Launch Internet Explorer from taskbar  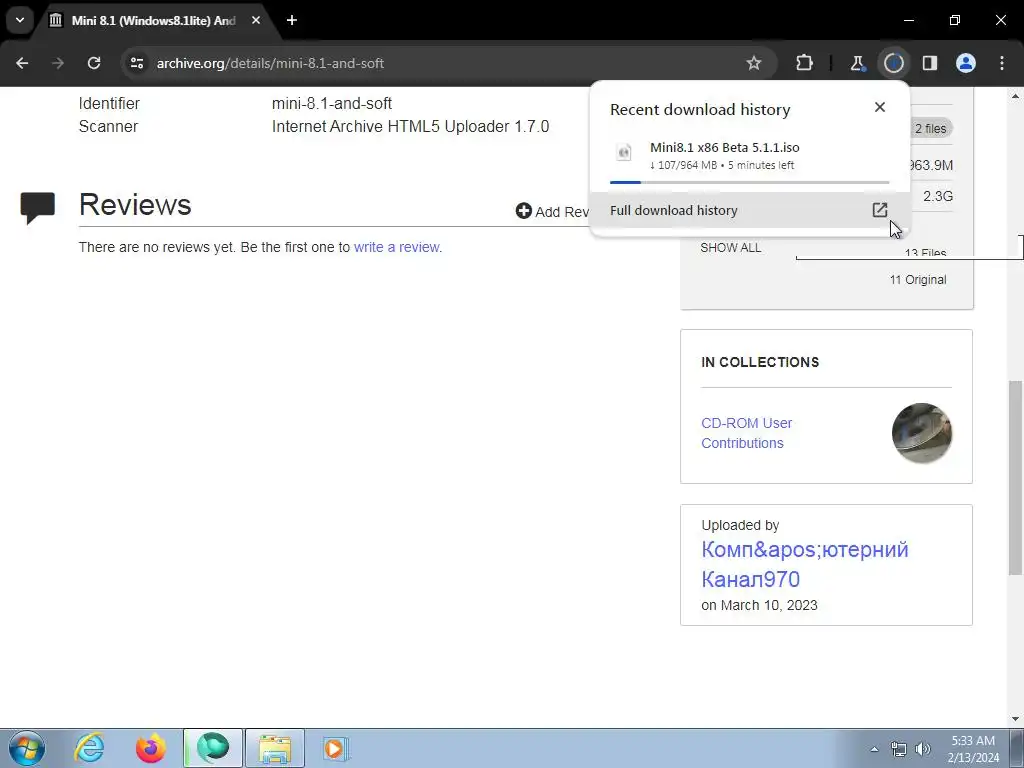click(89, 748)
